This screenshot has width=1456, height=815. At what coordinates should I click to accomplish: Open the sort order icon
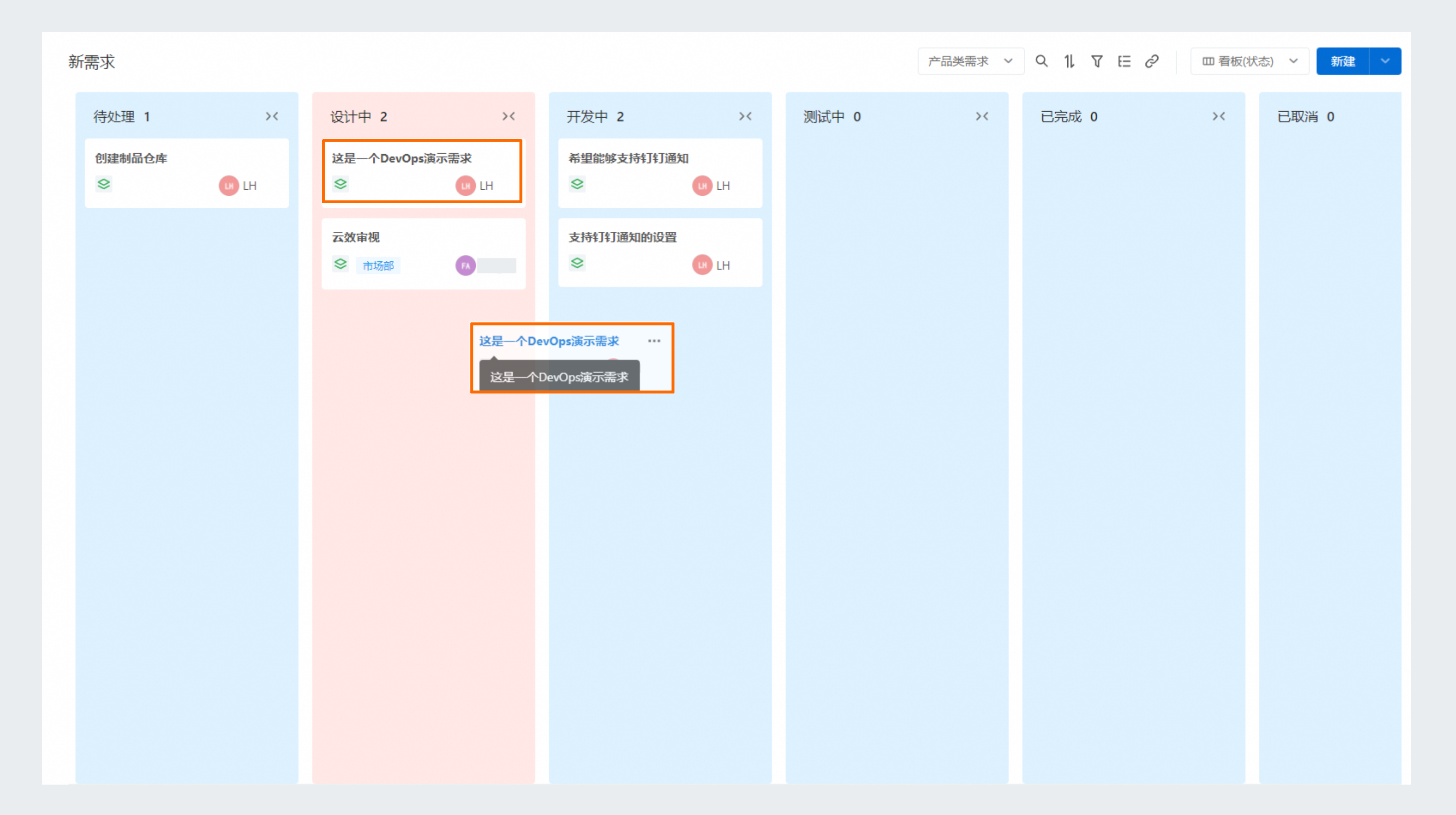pos(1069,61)
